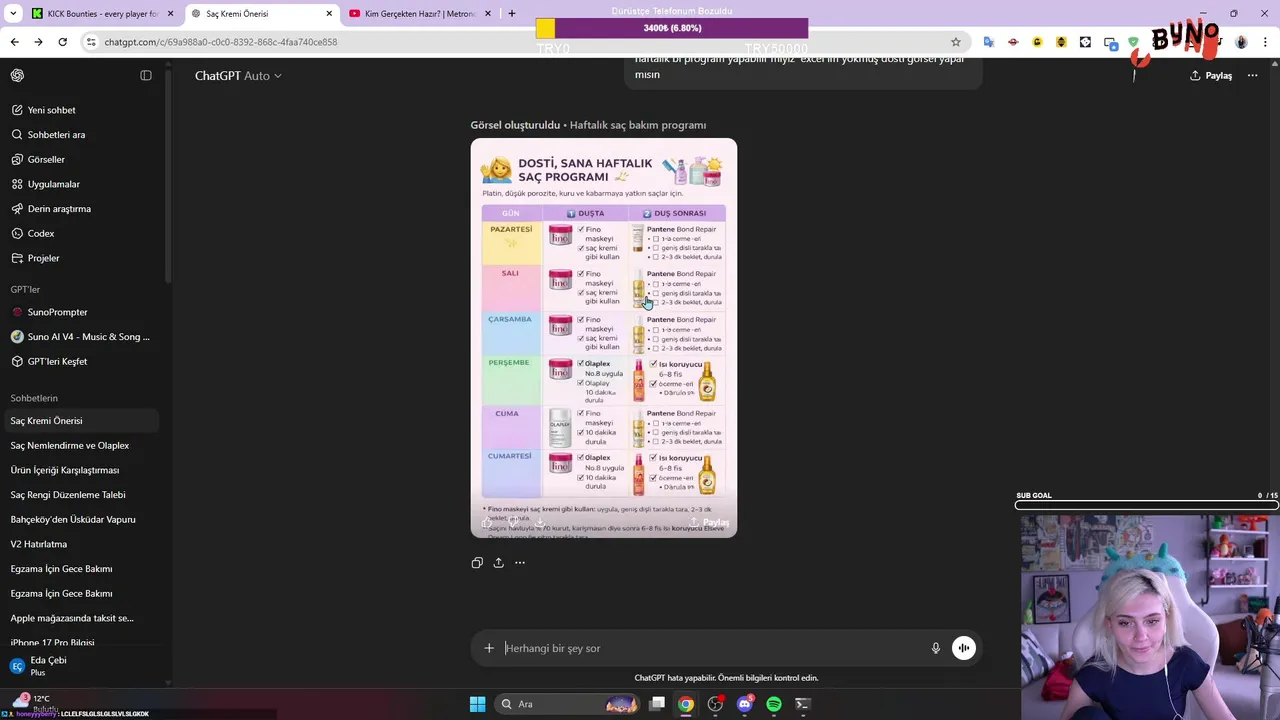Open Chrome profile avatar

click(x=1241, y=42)
